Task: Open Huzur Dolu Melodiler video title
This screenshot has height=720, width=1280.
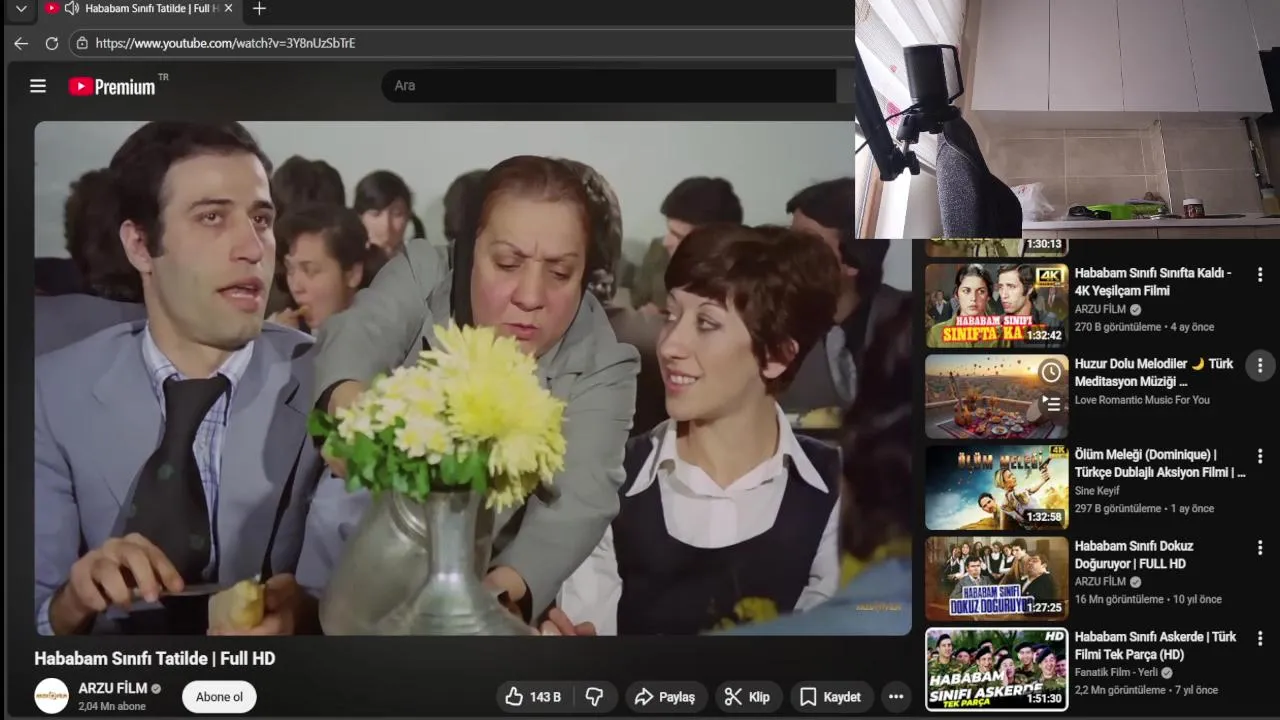Action: [x=1154, y=373]
